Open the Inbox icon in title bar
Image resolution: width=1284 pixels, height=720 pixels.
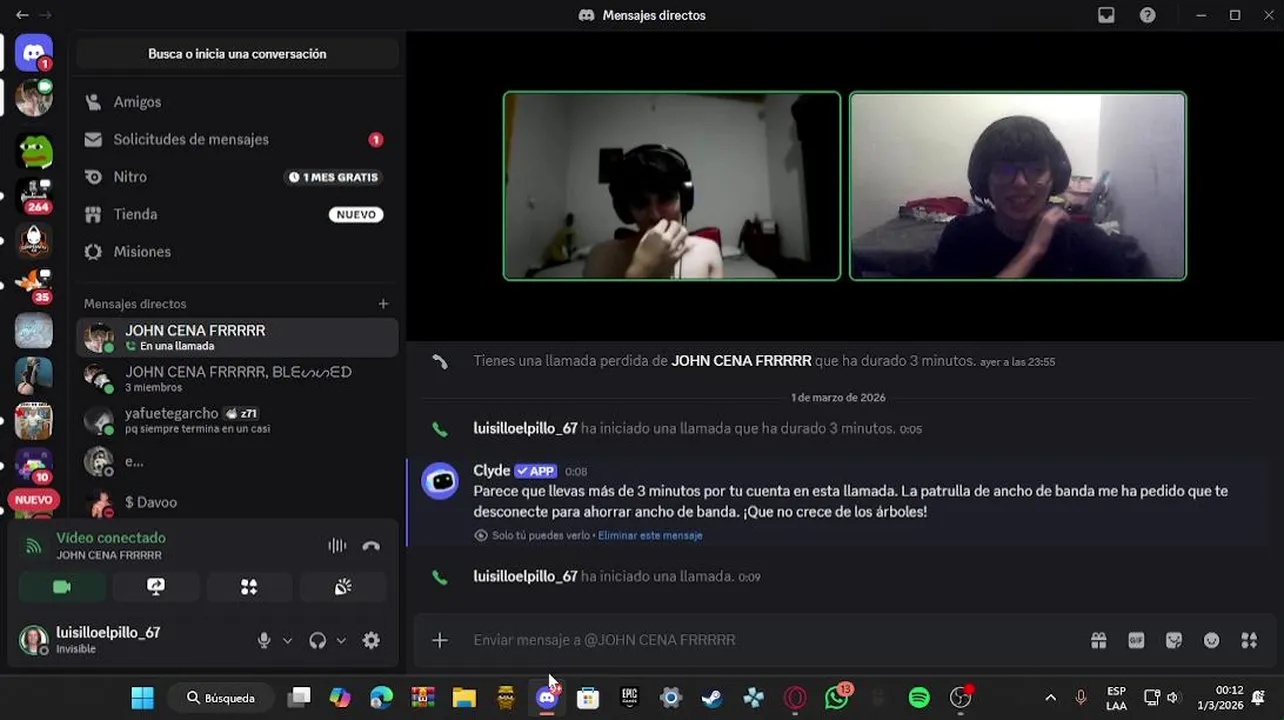[1106, 15]
